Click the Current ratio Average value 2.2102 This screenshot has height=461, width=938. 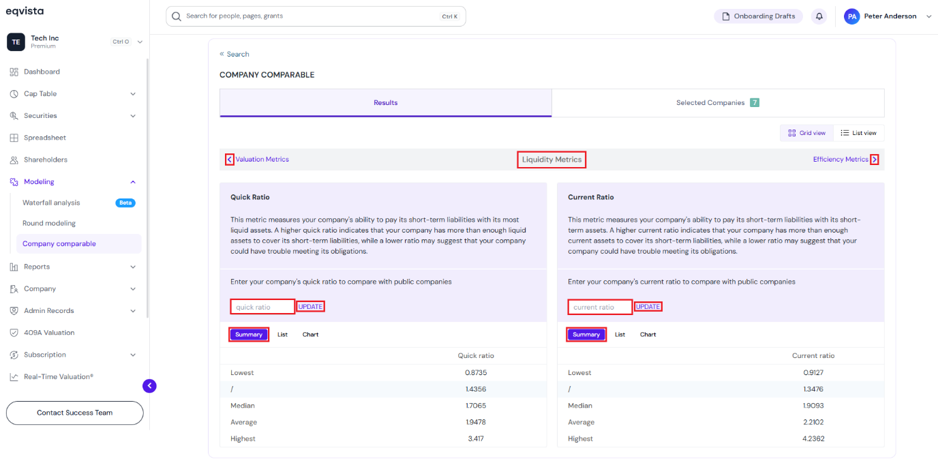[x=813, y=422]
